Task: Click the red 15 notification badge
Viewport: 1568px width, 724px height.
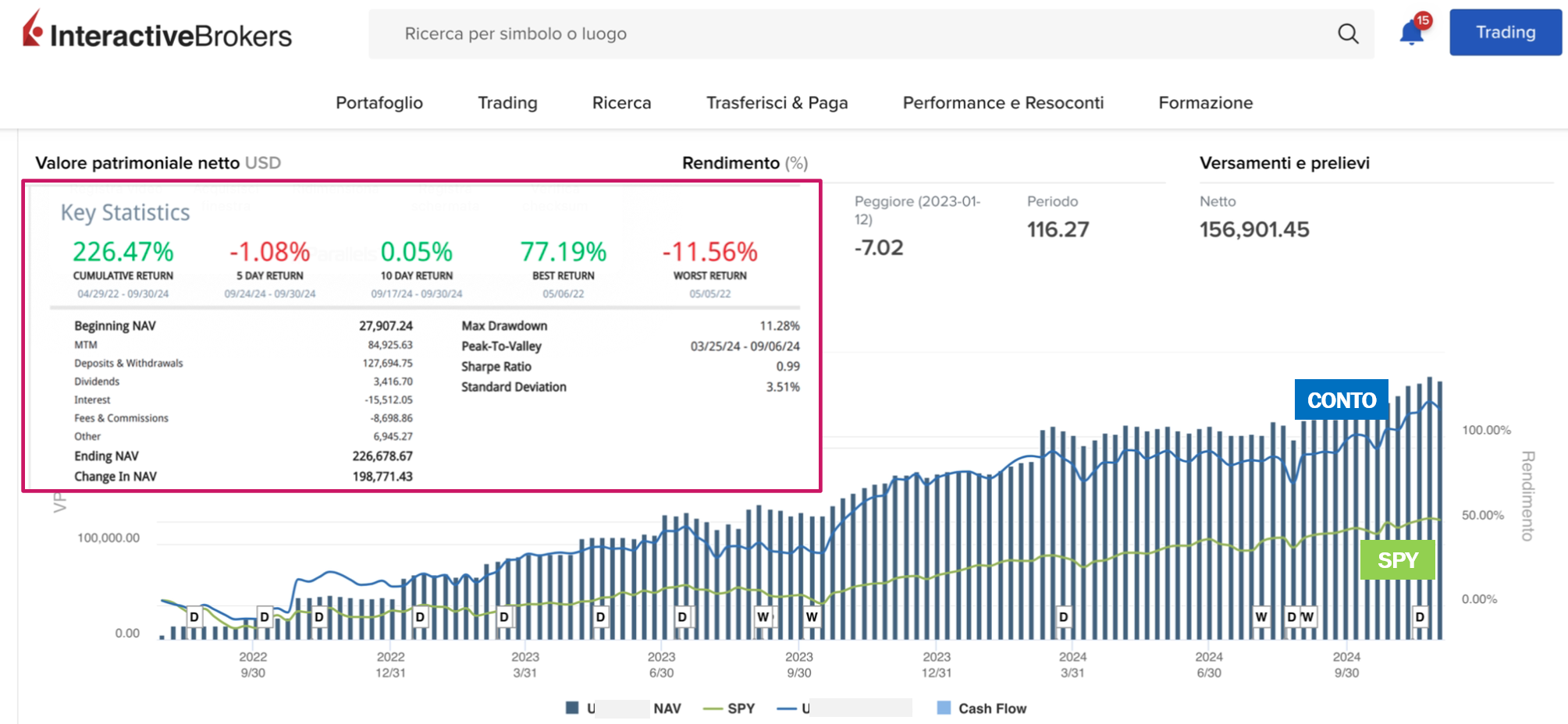Action: coord(1423,20)
